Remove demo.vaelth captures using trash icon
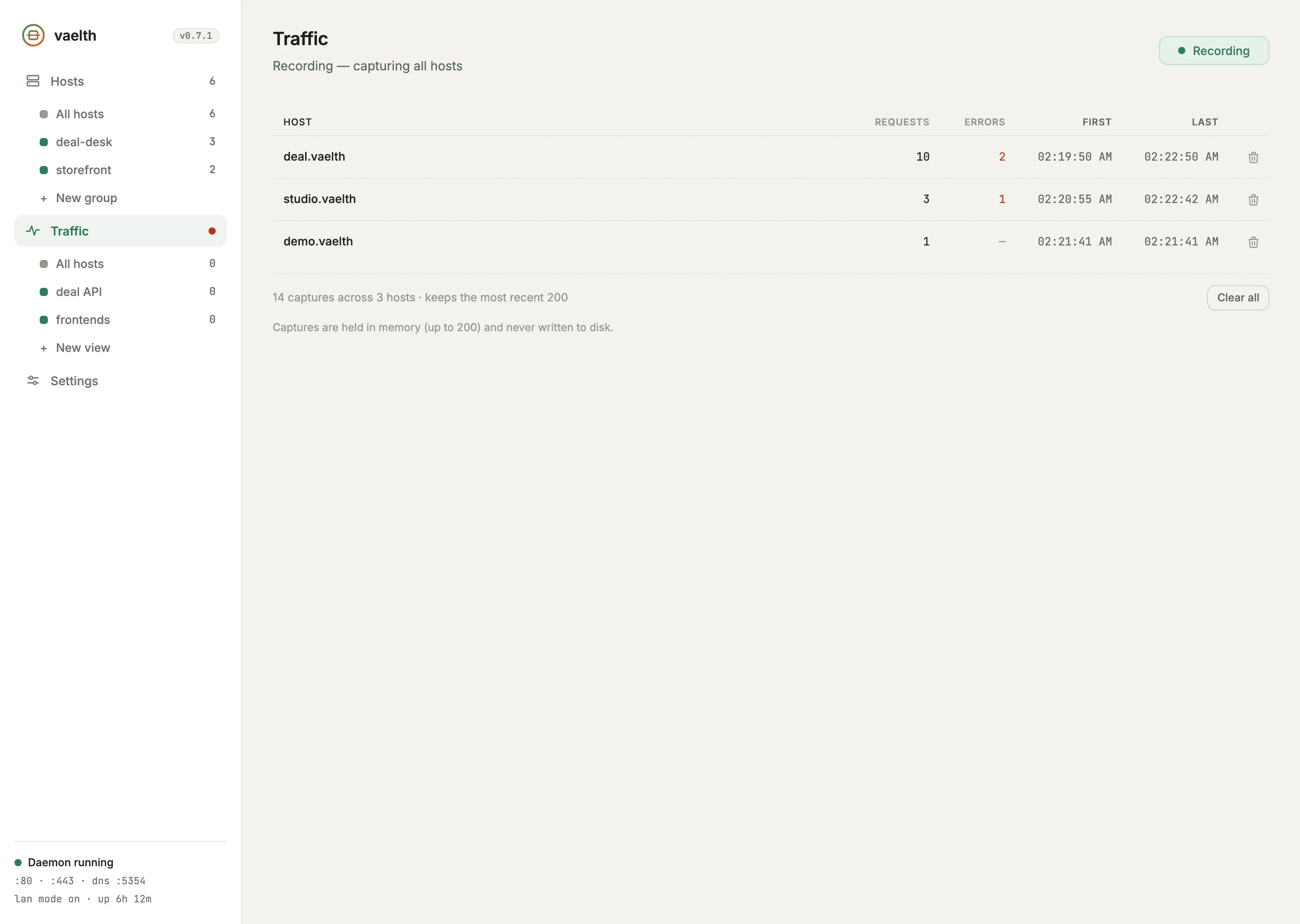The width and height of the screenshot is (1300, 924). 1254,242
